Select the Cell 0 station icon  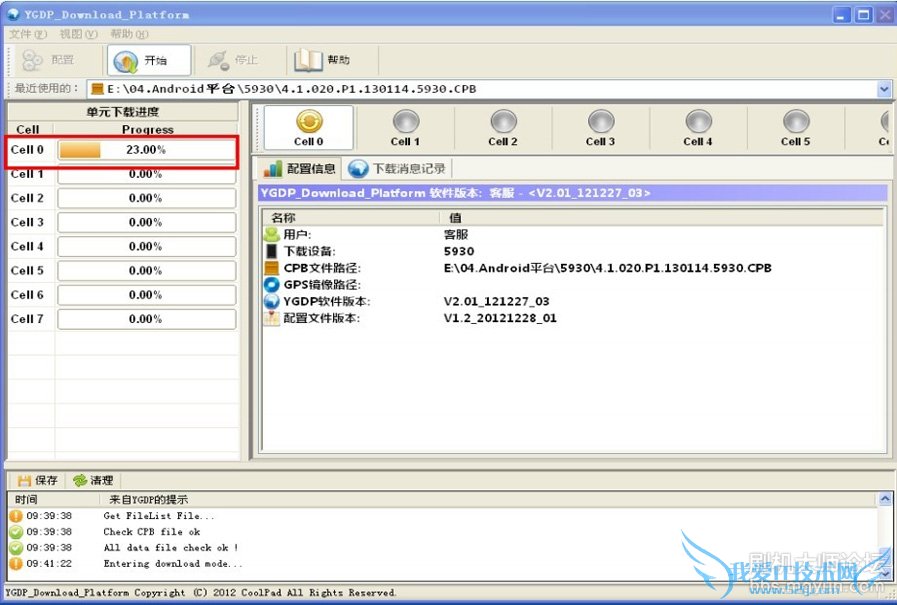pyautogui.click(x=309, y=128)
